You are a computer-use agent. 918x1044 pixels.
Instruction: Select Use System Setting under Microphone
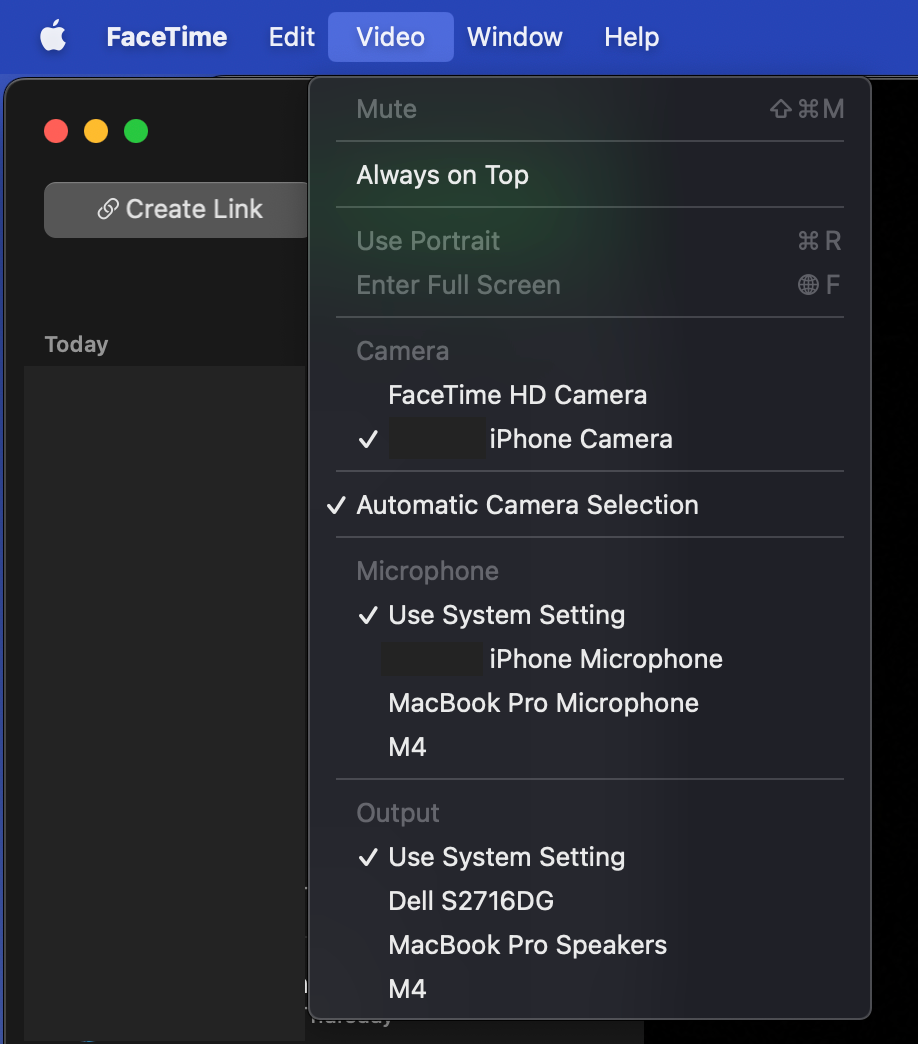[590, 615]
